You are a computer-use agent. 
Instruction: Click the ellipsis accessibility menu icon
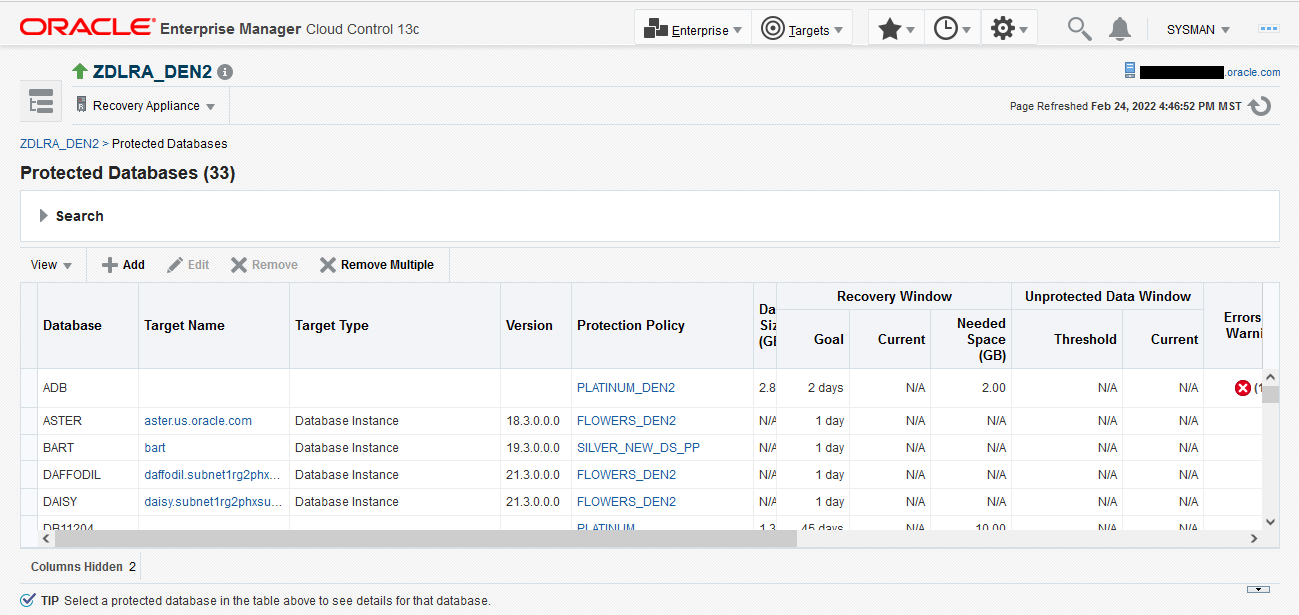pos(1269,29)
